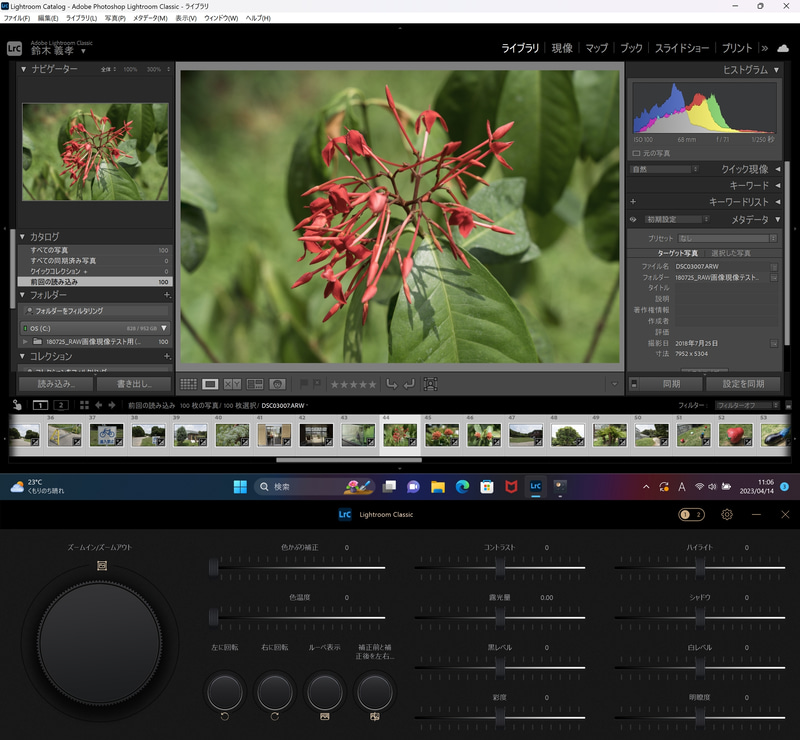This screenshot has width=800, height=740.
Task: Click the Export (書き出し...) button
Action: tap(135, 384)
